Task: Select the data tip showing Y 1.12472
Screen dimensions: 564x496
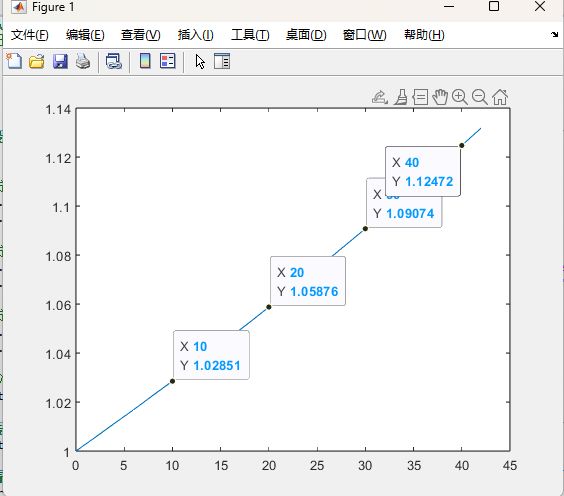Action: 423,171
